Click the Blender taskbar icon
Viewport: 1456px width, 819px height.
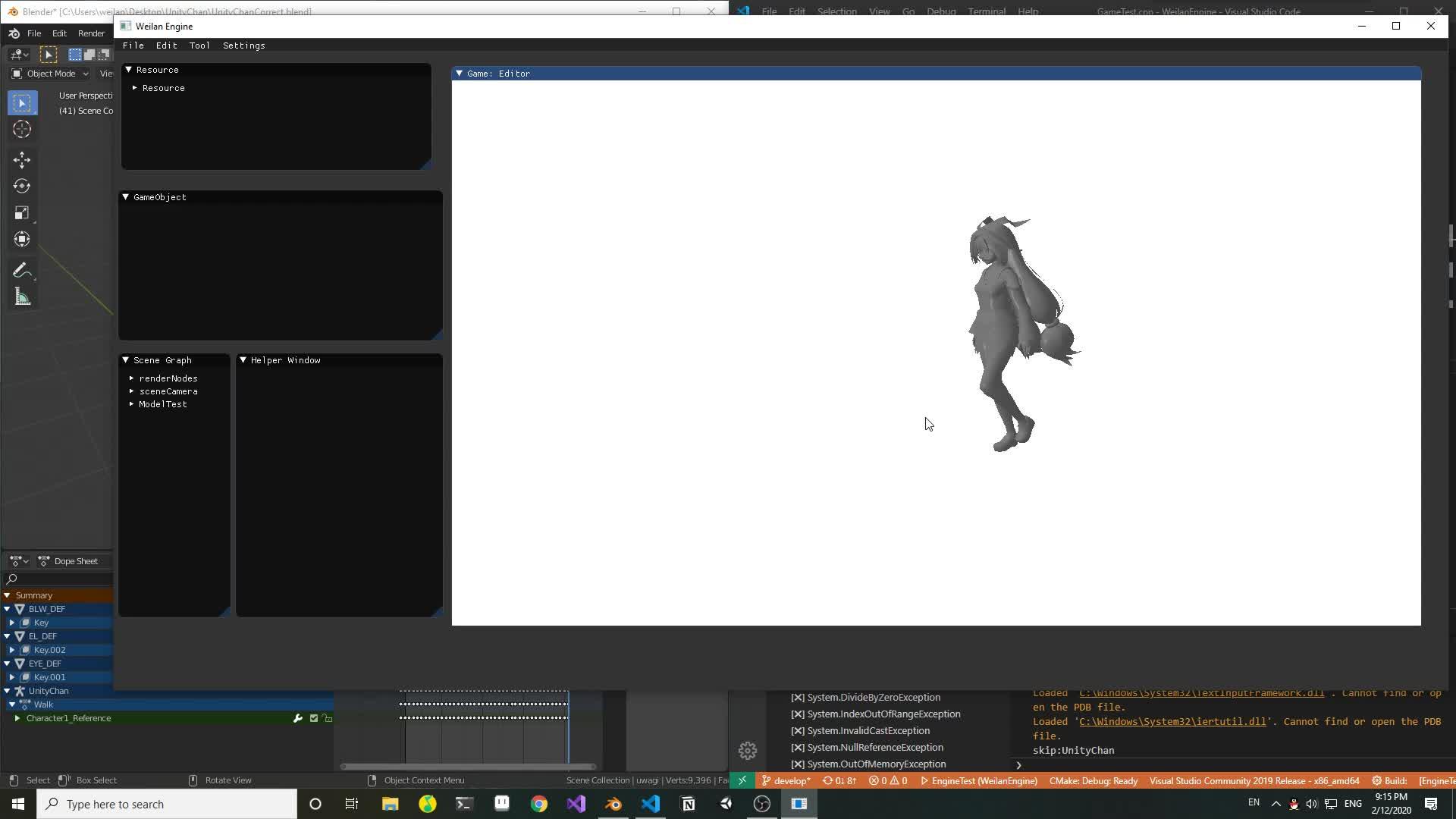(x=613, y=804)
